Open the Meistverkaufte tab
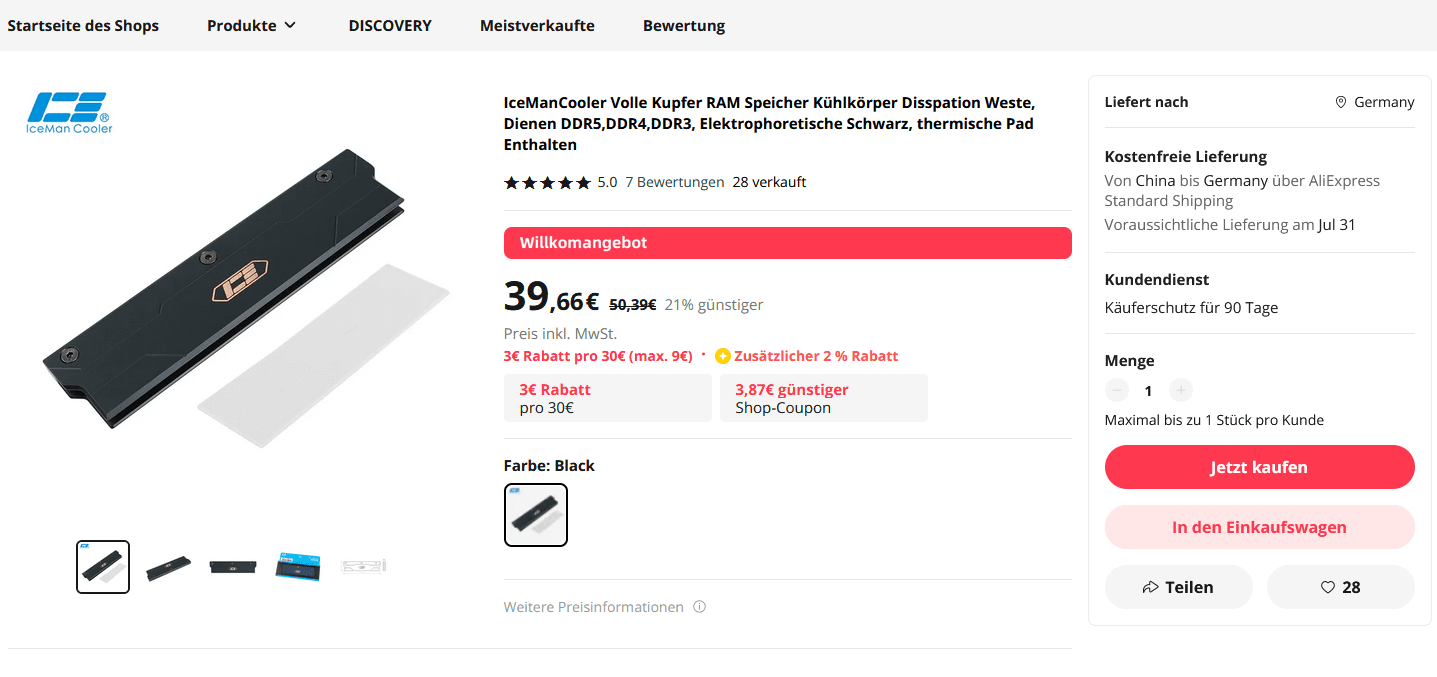Screen dimensions: 1437x677 pos(537,26)
